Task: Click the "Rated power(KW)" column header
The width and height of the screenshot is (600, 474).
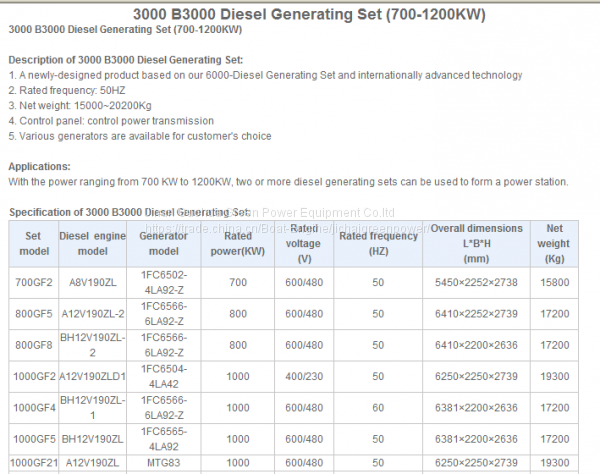Action: [237, 243]
